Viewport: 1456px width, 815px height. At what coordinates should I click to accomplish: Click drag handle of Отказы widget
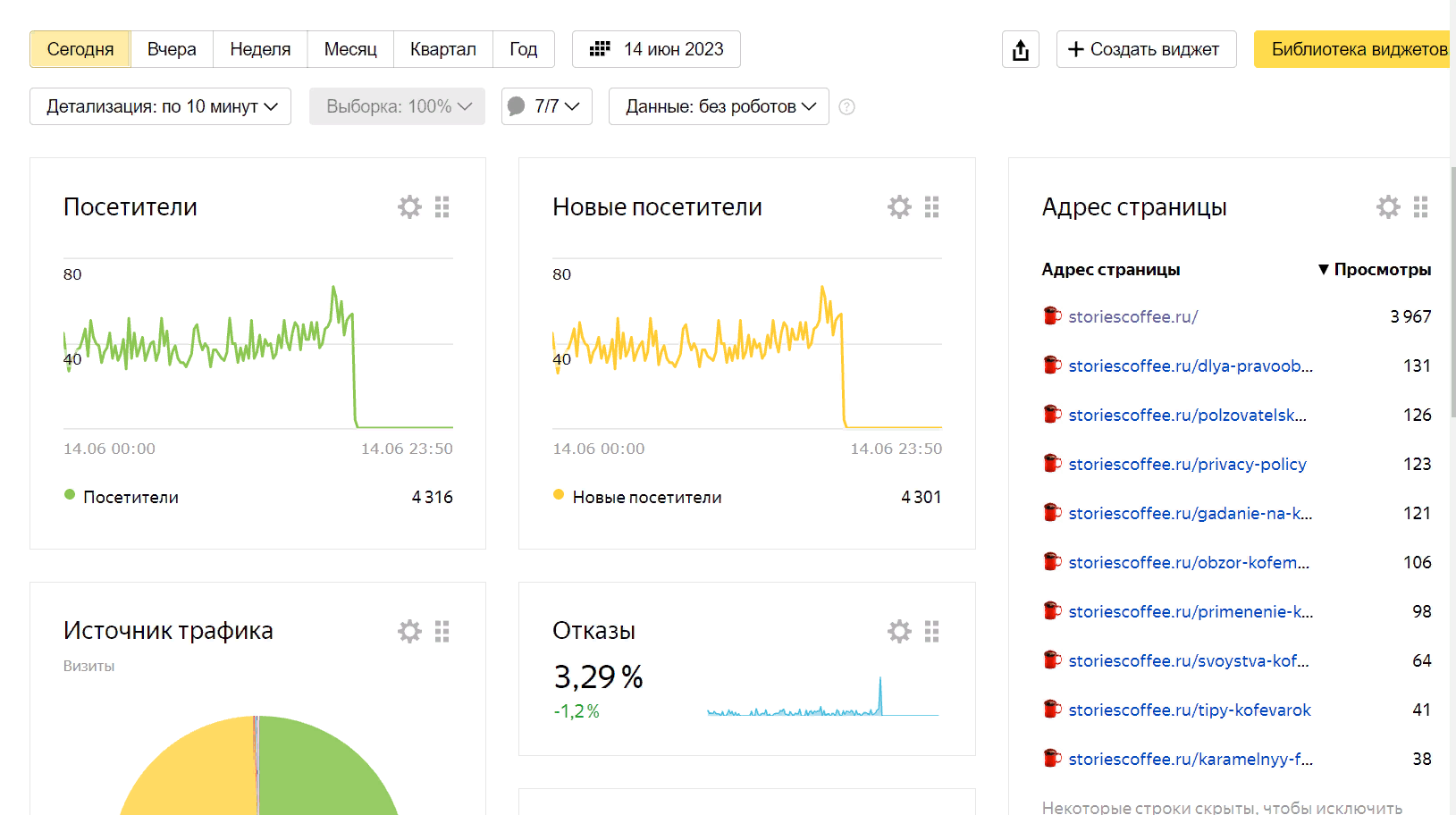[x=931, y=632]
